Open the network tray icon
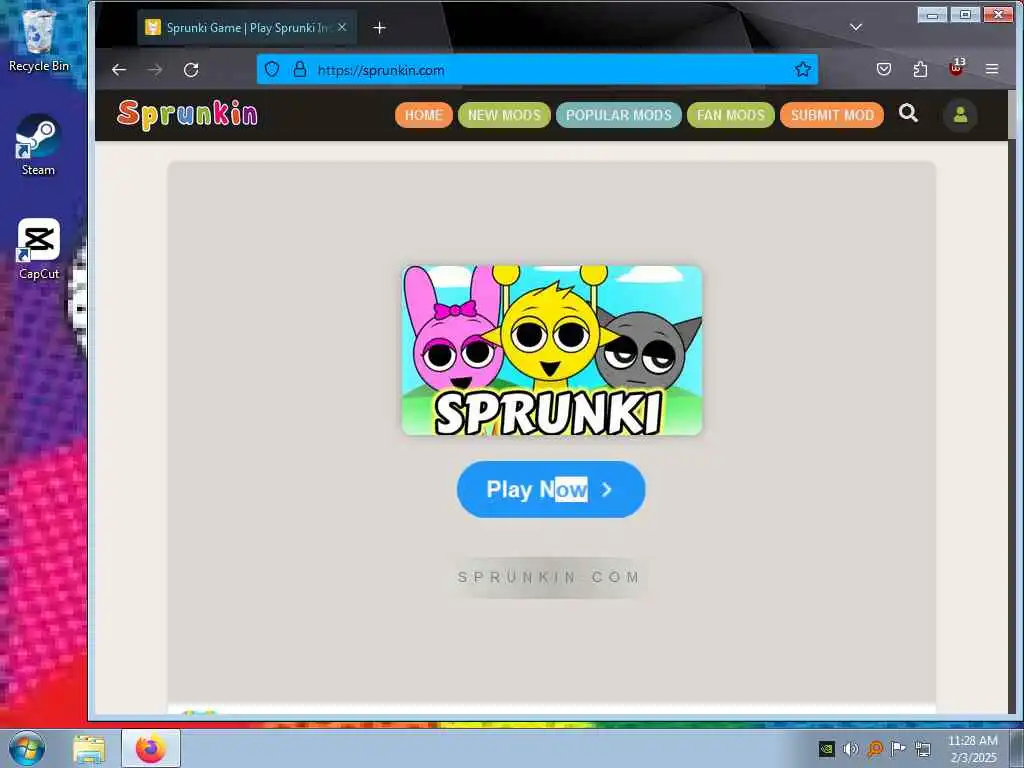Image resolution: width=1024 pixels, height=768 pixels. click(x=922, y=748)
